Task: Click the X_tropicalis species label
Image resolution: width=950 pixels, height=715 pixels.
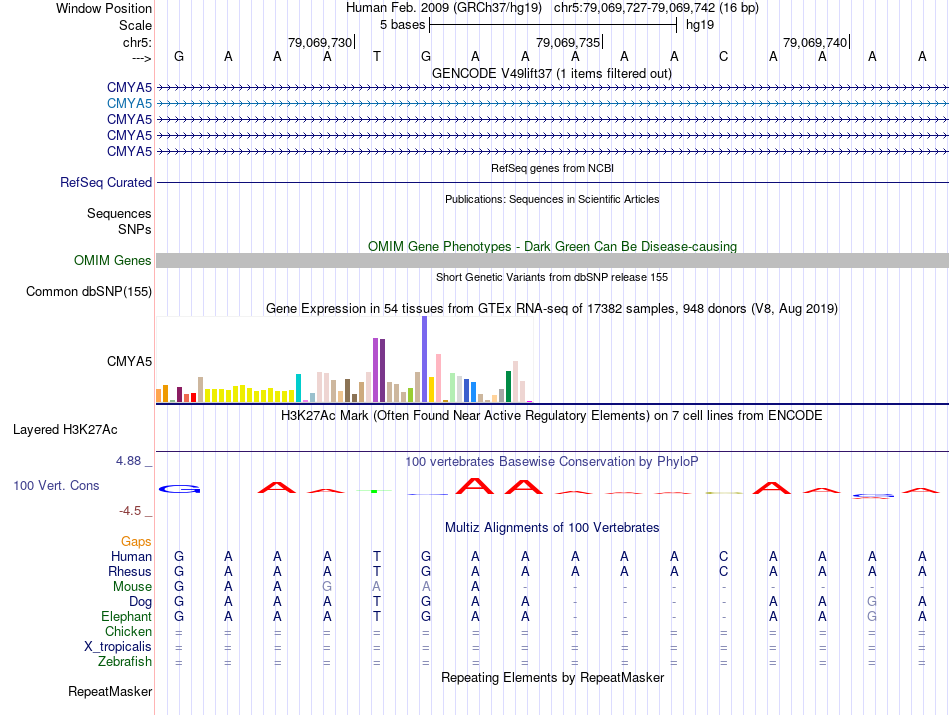Action: click(118, 647)
